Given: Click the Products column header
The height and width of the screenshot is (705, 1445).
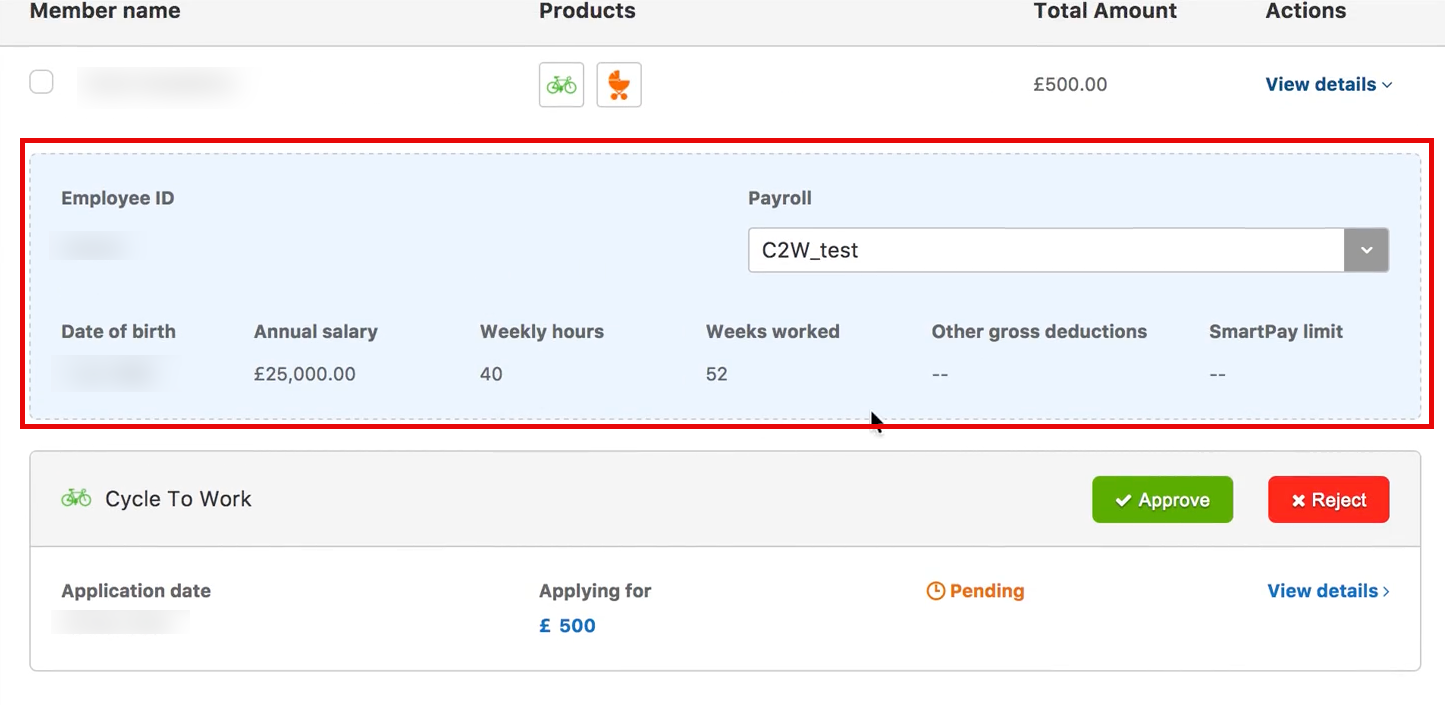Looking at the screenshot, I should tap(587, 12).
